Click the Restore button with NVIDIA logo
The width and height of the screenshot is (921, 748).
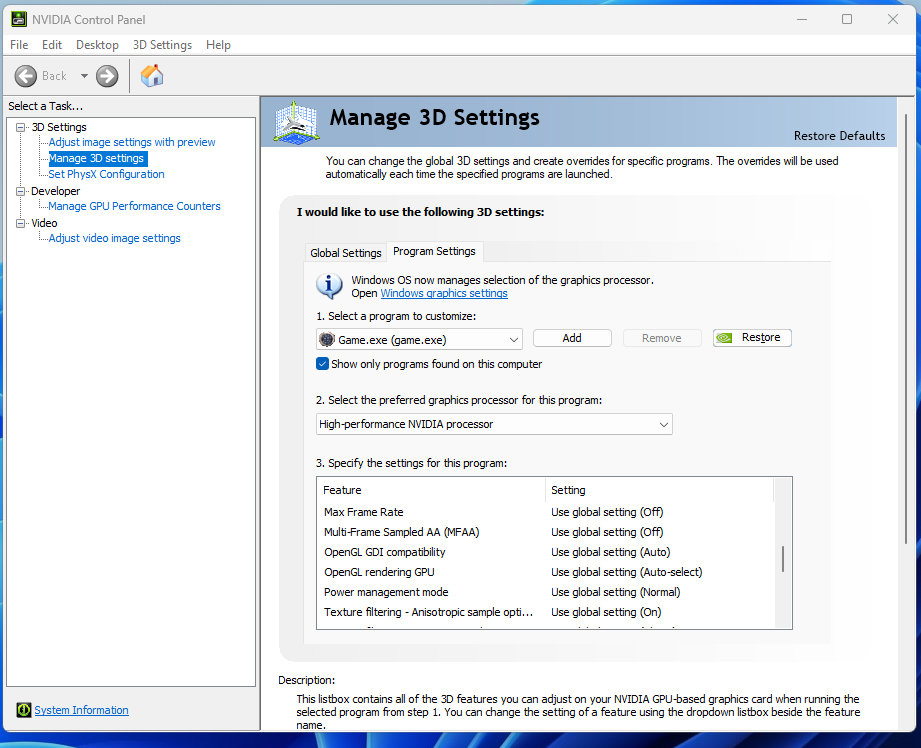click(752, 338)
